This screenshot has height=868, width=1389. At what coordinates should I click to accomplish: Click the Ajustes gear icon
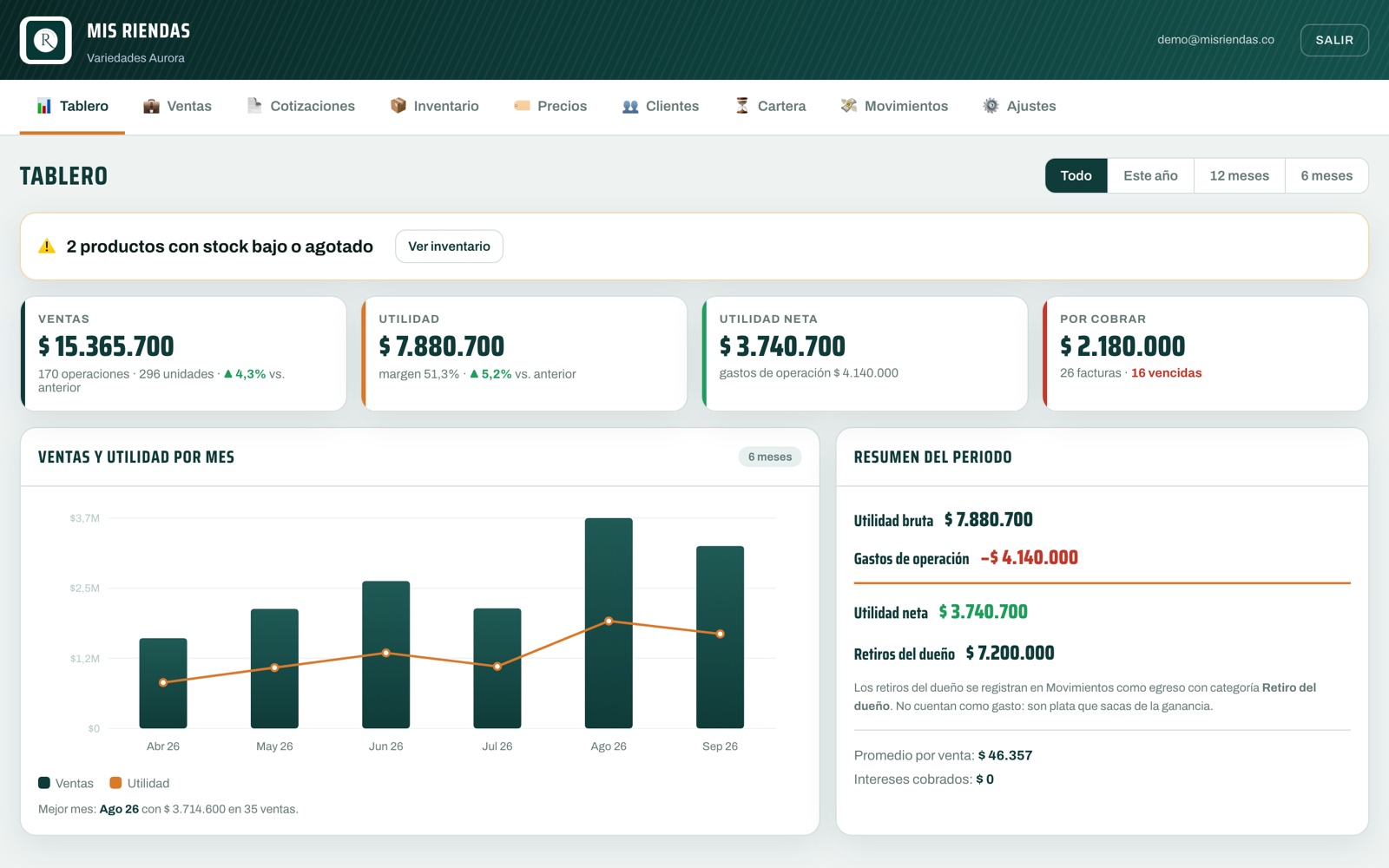coord(991,106)
